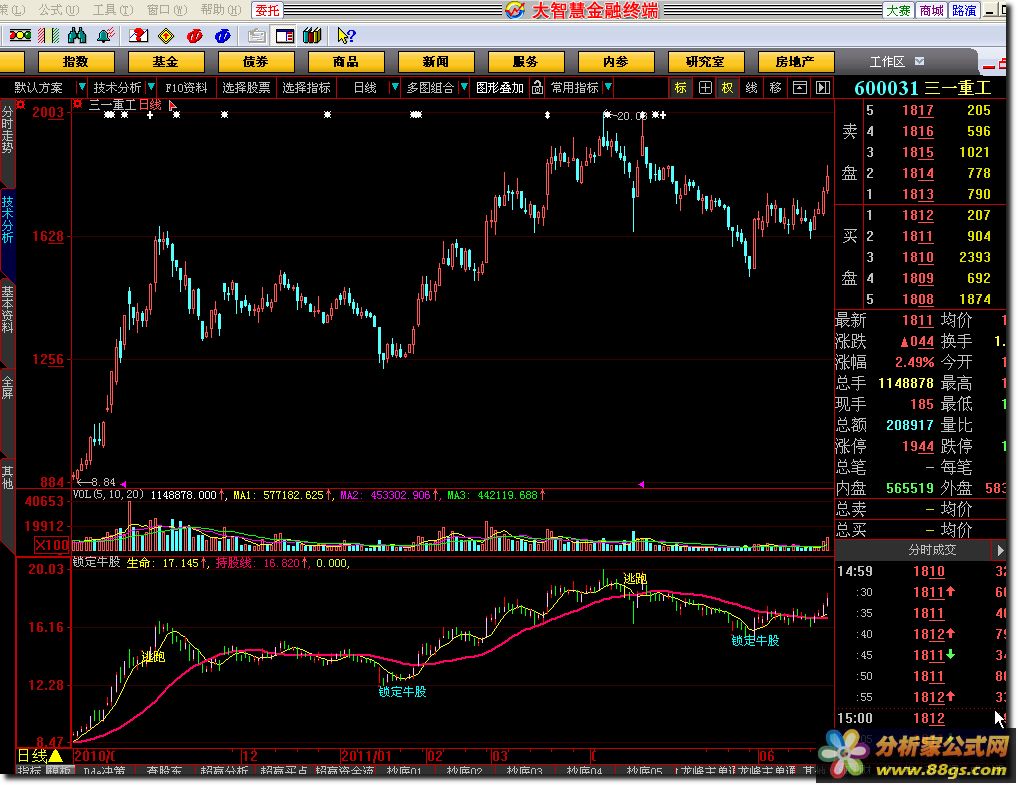Viewport: 1018px width, 785px height.
Task: Open the 新闻 category tab
Action: click(x=436, y=62)
